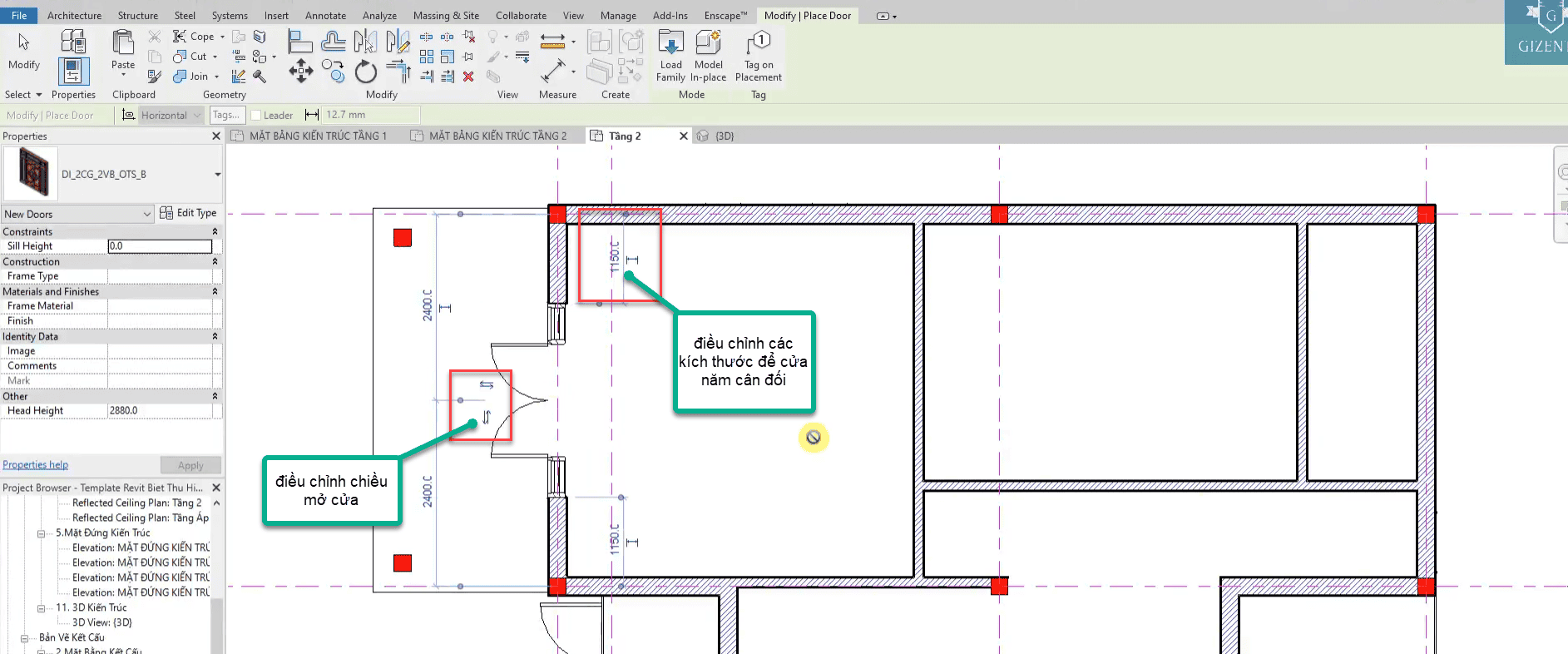Open the File menu
This screenshot has width=1568, height=654.
click(x=19, y=15)
